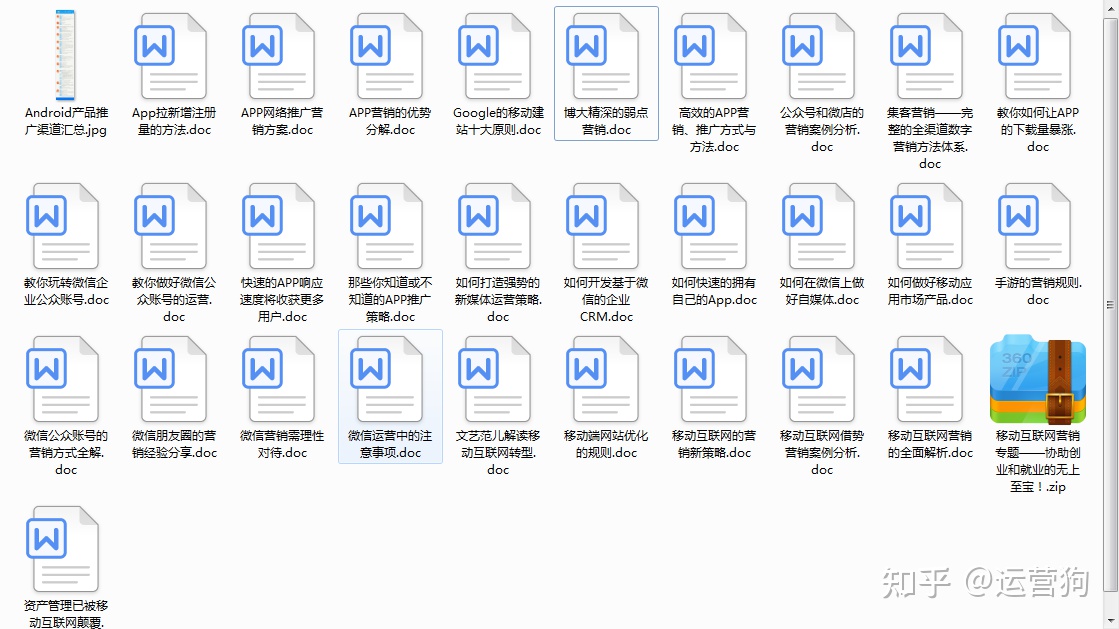The height and width of the screenshot is (629, 1119).
Task: Click the vertical scrollbar thumb
Action: (1110, 306)
